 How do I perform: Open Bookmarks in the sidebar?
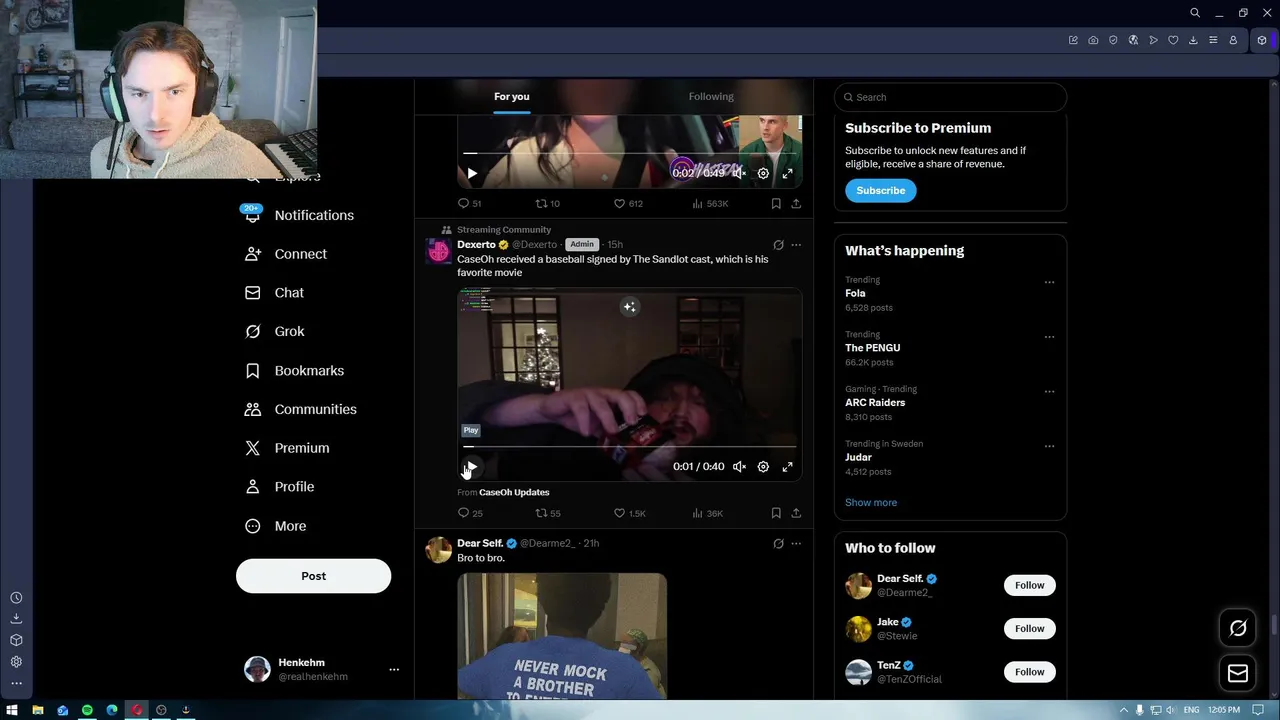click(x=295, y=370)
